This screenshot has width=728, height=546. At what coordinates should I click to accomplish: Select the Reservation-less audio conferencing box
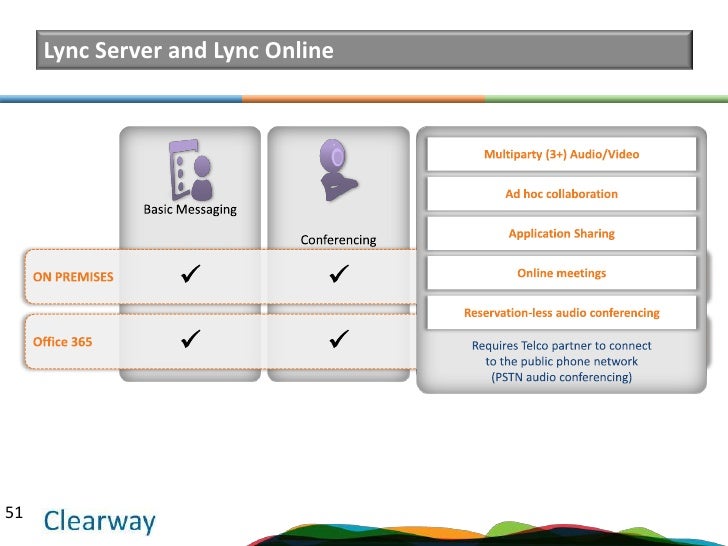click(x=561, y=312)
